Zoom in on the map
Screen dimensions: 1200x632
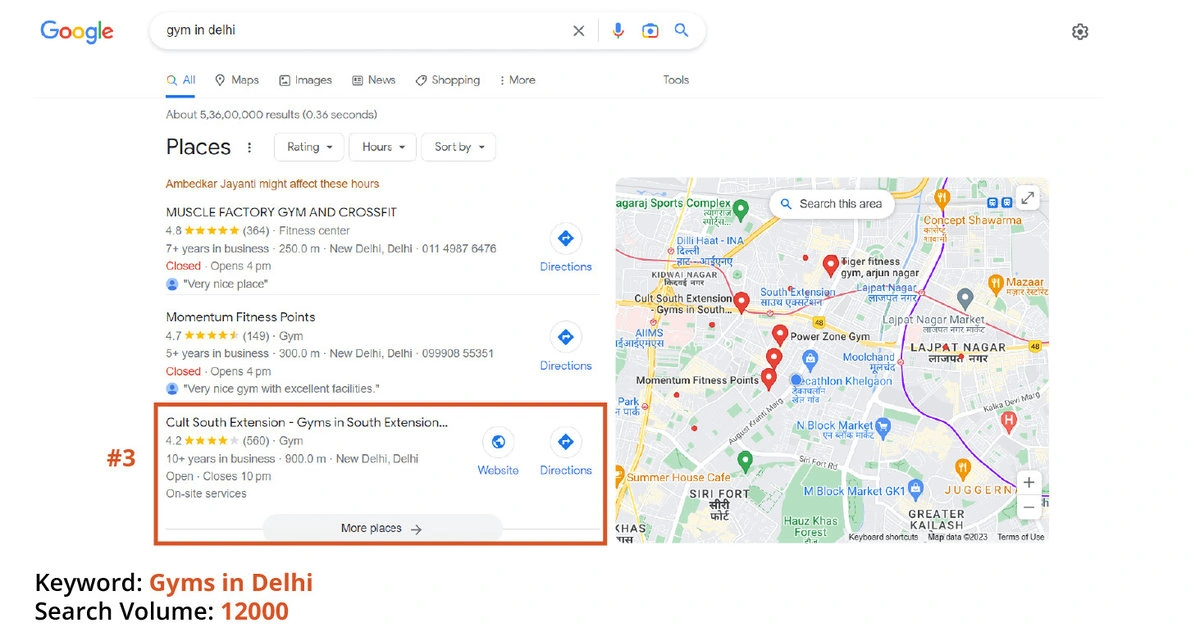(x=1029, y=483)
